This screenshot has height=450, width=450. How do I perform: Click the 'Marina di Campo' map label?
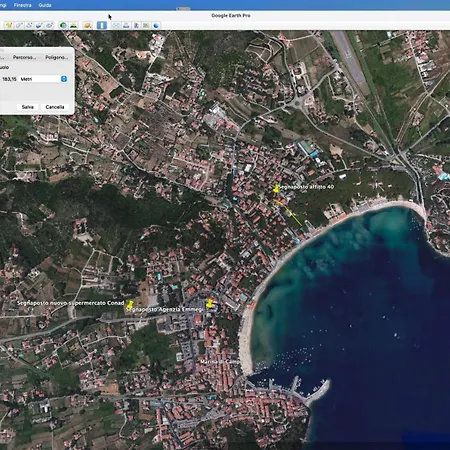(x=220, y=361)
